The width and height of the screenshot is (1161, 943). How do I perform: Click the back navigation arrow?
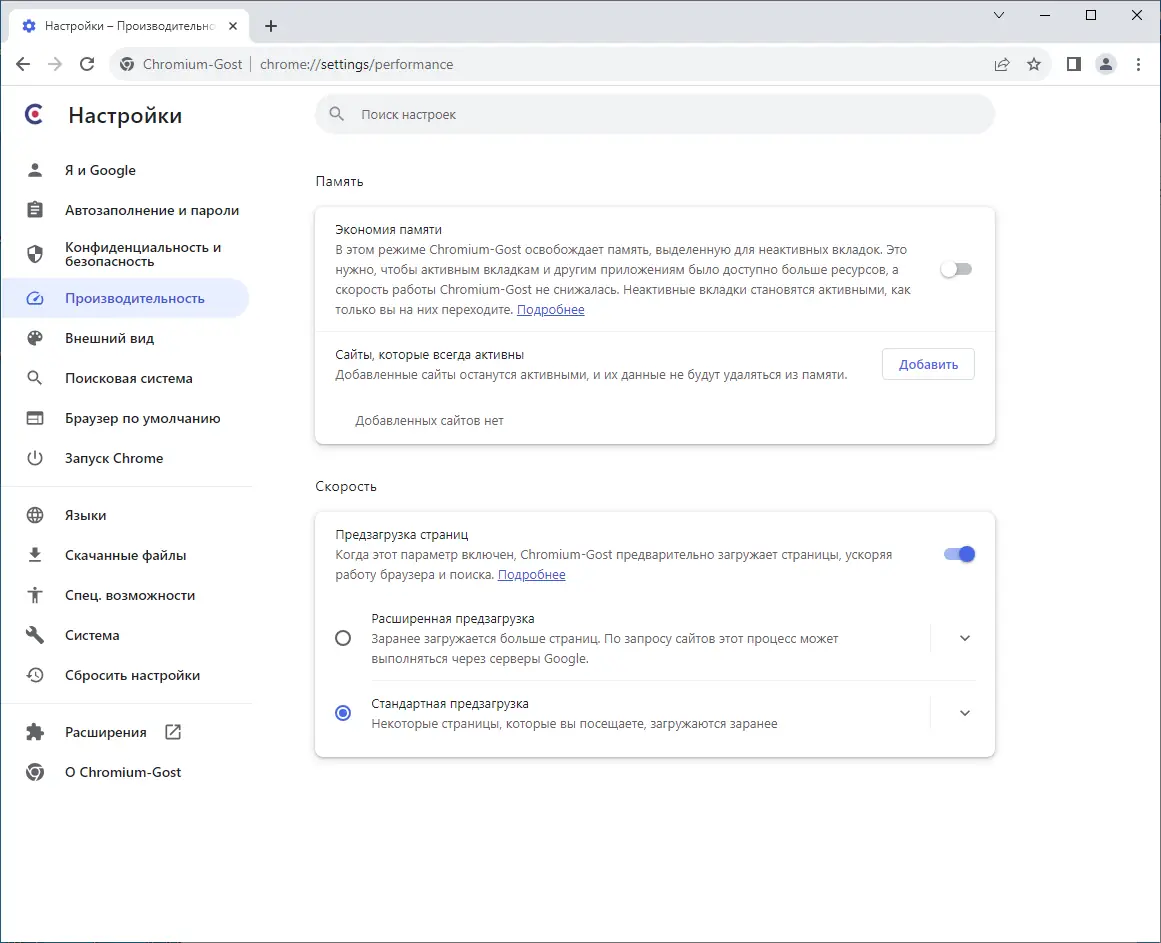23,64
